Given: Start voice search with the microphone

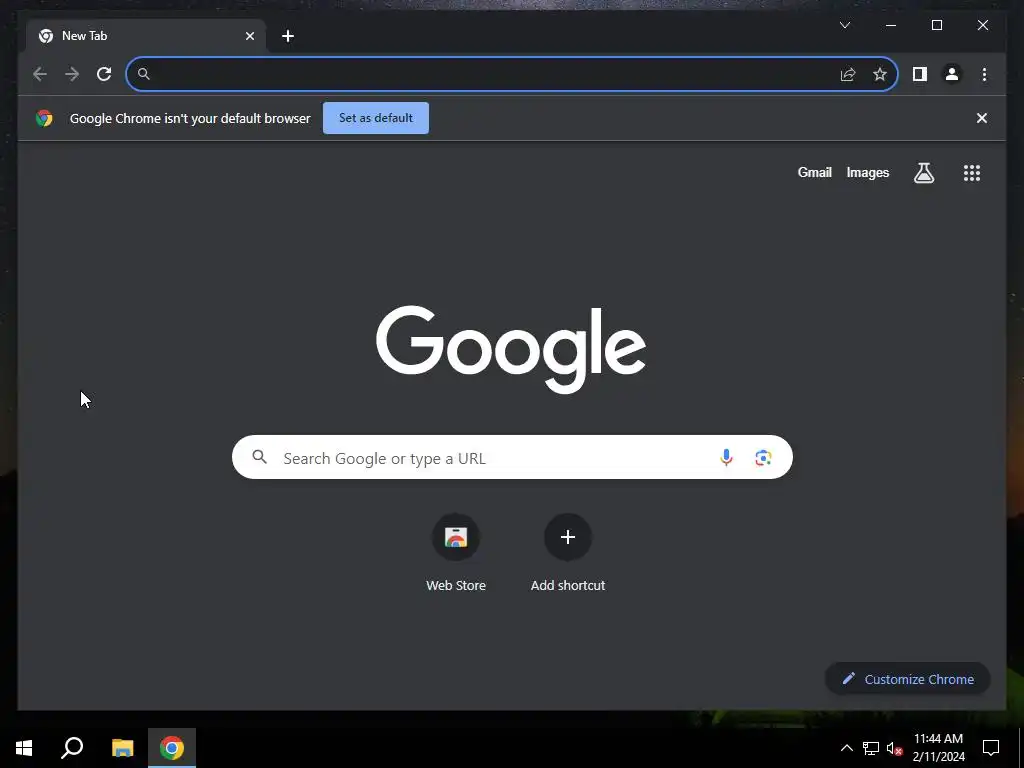Looking at the screenshot, I should 726,458.
